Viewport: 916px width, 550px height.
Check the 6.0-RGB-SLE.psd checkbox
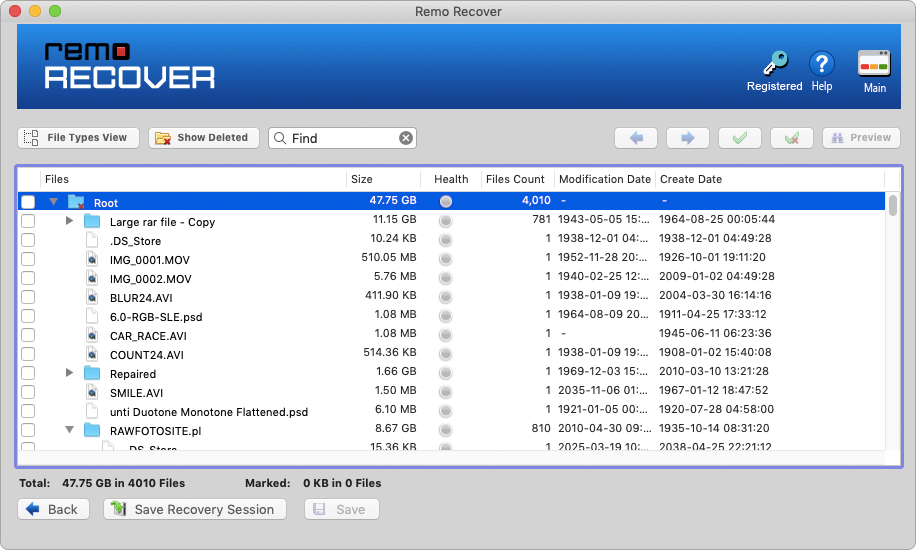tap(27, 316)
